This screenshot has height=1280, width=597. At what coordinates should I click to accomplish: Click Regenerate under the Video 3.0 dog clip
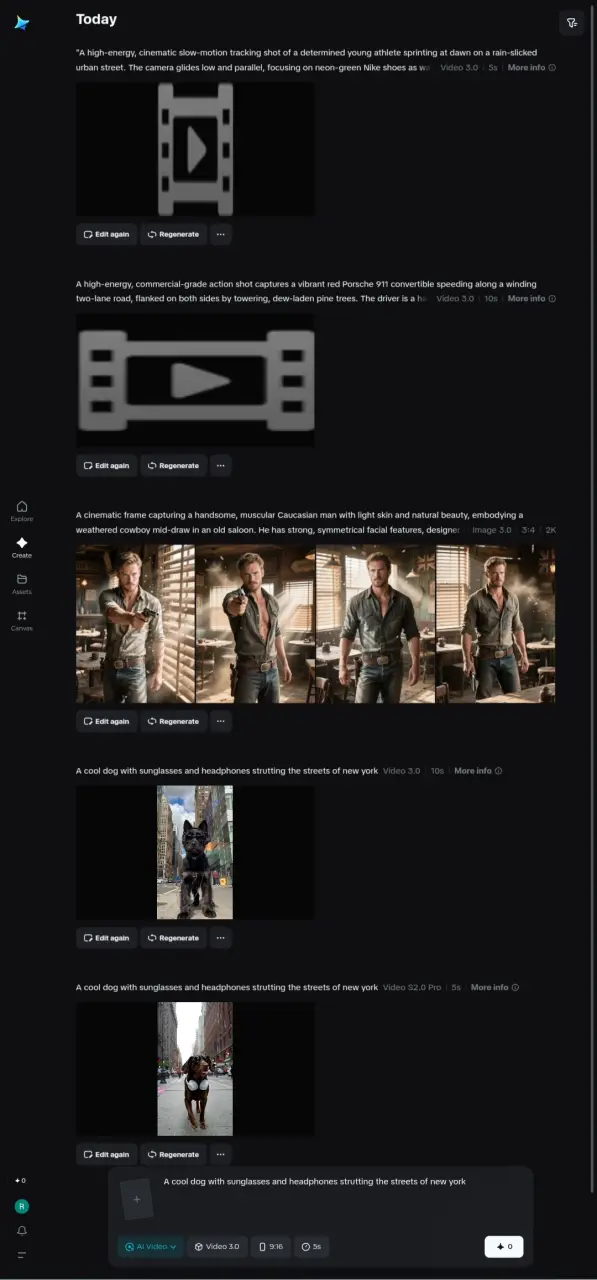[173, 938]
